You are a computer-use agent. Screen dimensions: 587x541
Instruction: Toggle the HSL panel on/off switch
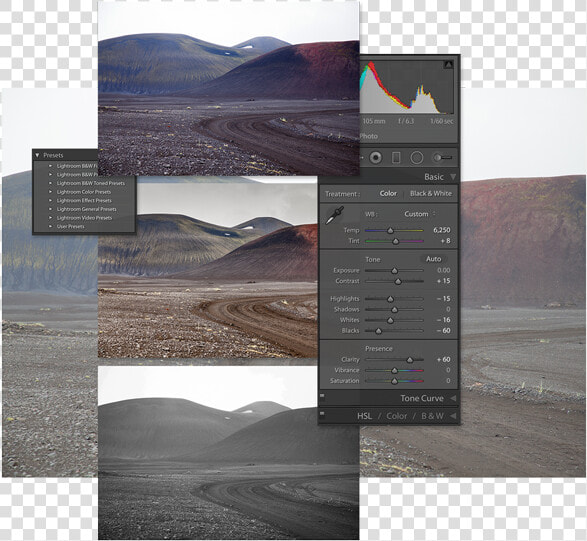tap(322, 413)
